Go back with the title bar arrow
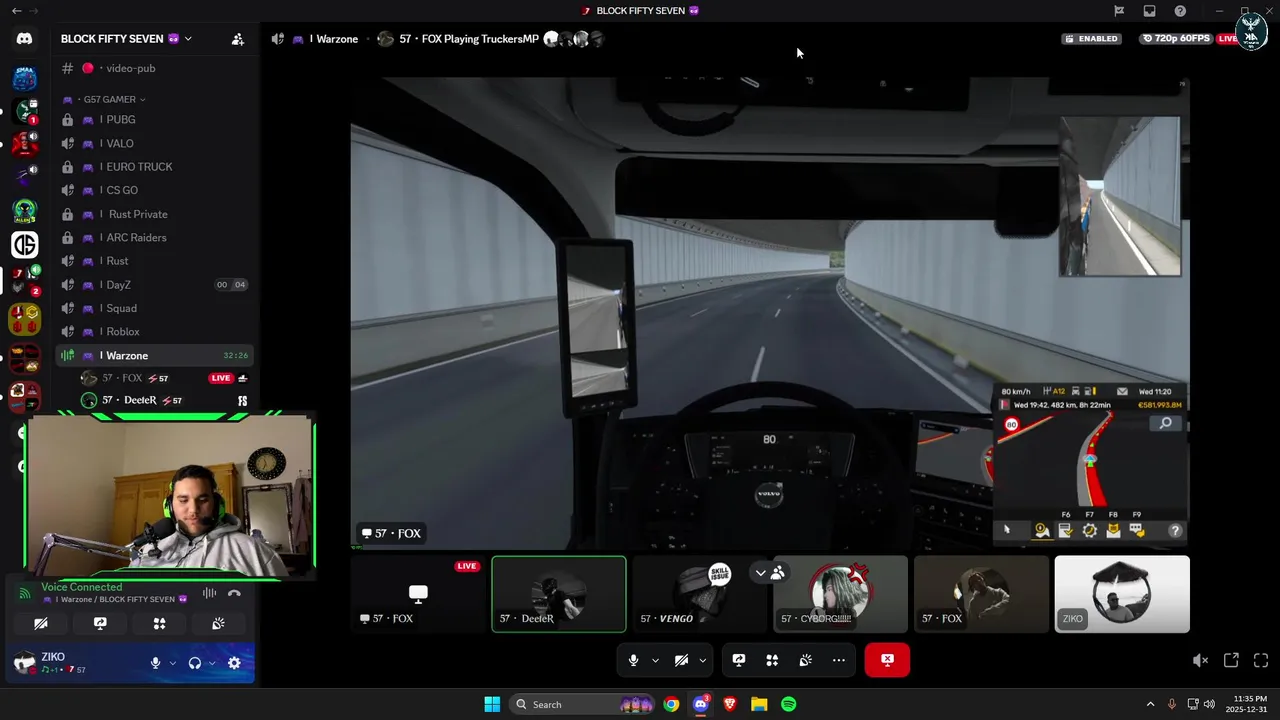Screen dimensions: 1280x720 16,11
